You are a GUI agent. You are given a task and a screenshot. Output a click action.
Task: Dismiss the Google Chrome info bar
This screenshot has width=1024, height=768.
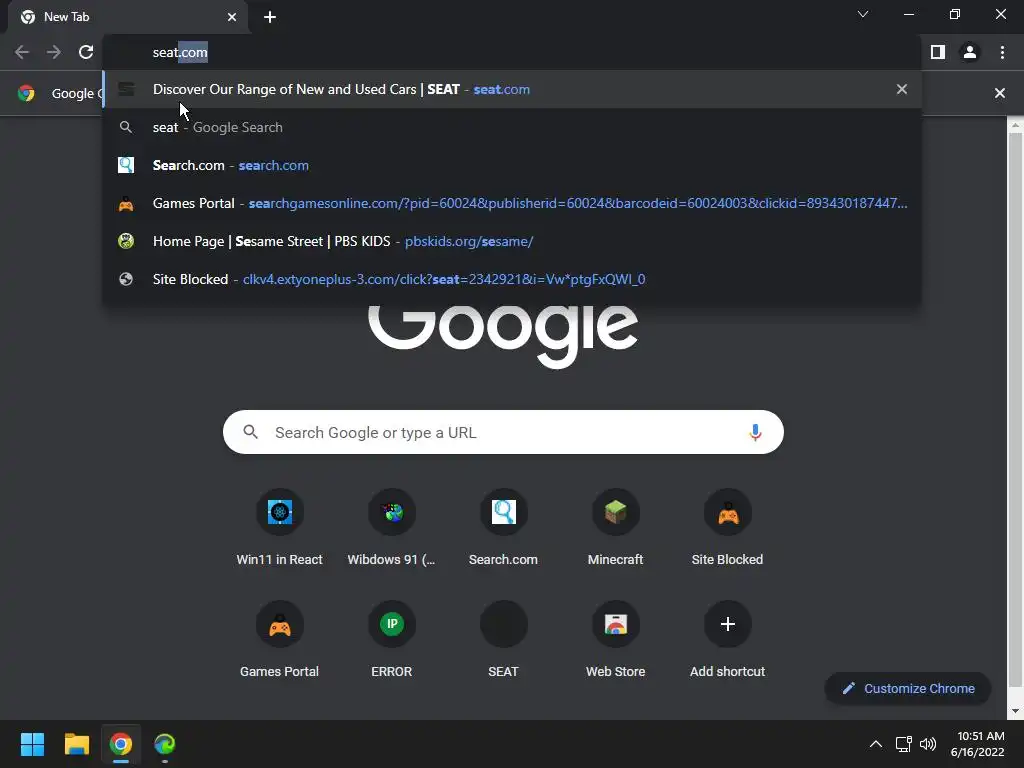pyautogui.click(x=1000, y=93)
